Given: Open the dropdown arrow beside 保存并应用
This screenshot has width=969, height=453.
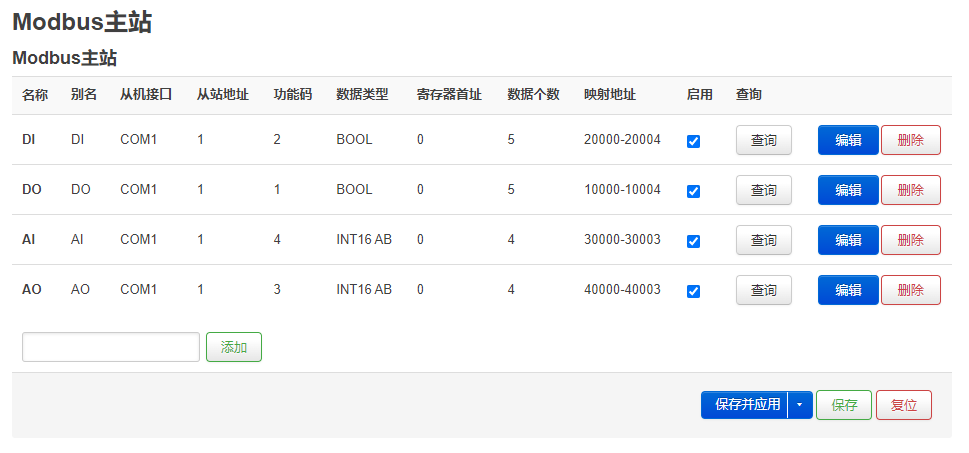Looking at the screenshot, I should 800,405.
